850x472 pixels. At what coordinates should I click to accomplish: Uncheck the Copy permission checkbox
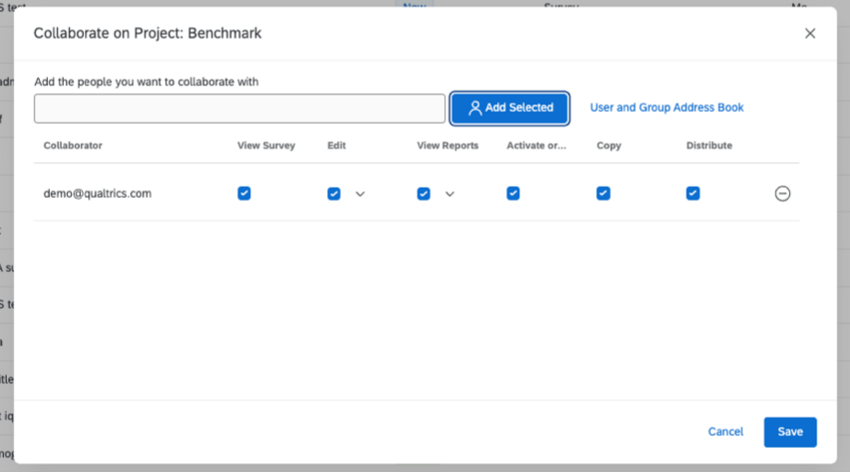(x=603, y=194)
